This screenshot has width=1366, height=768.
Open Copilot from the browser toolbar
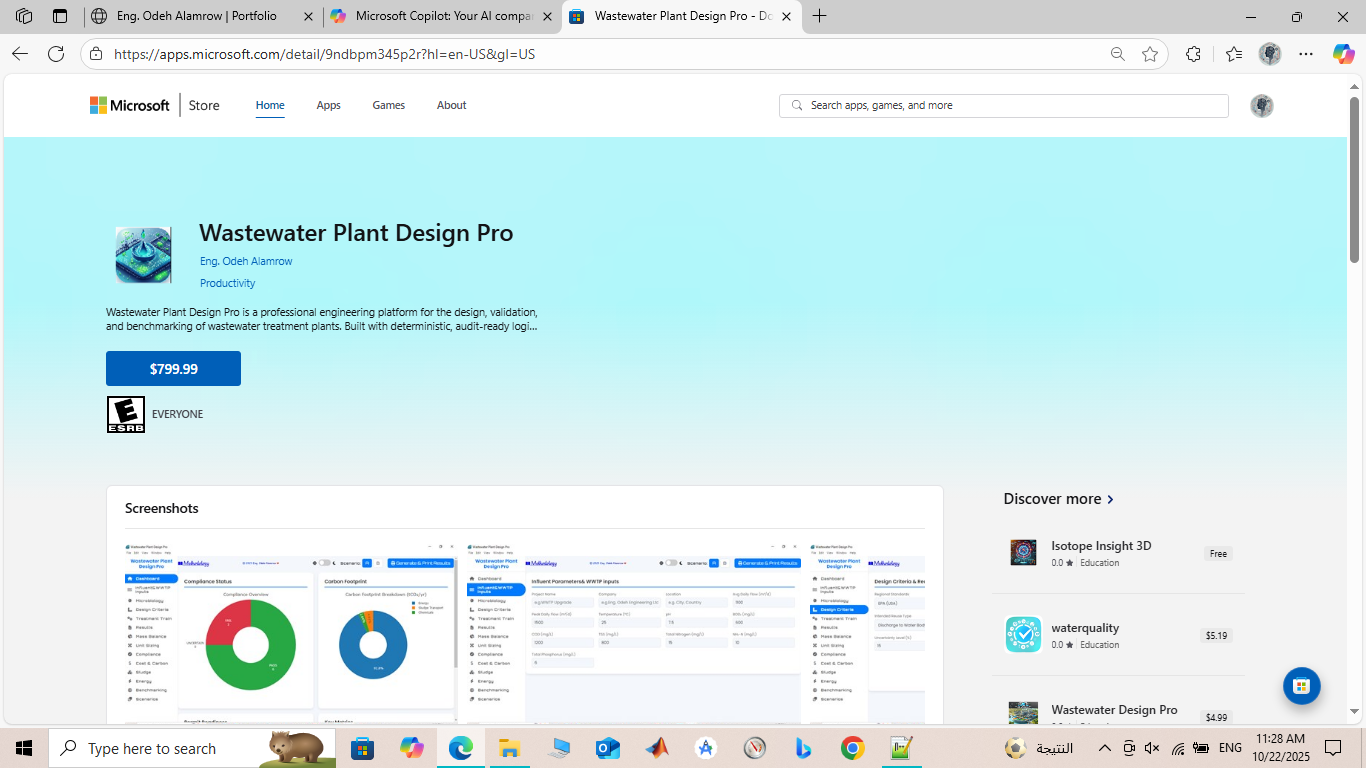tap(1343, 54)
